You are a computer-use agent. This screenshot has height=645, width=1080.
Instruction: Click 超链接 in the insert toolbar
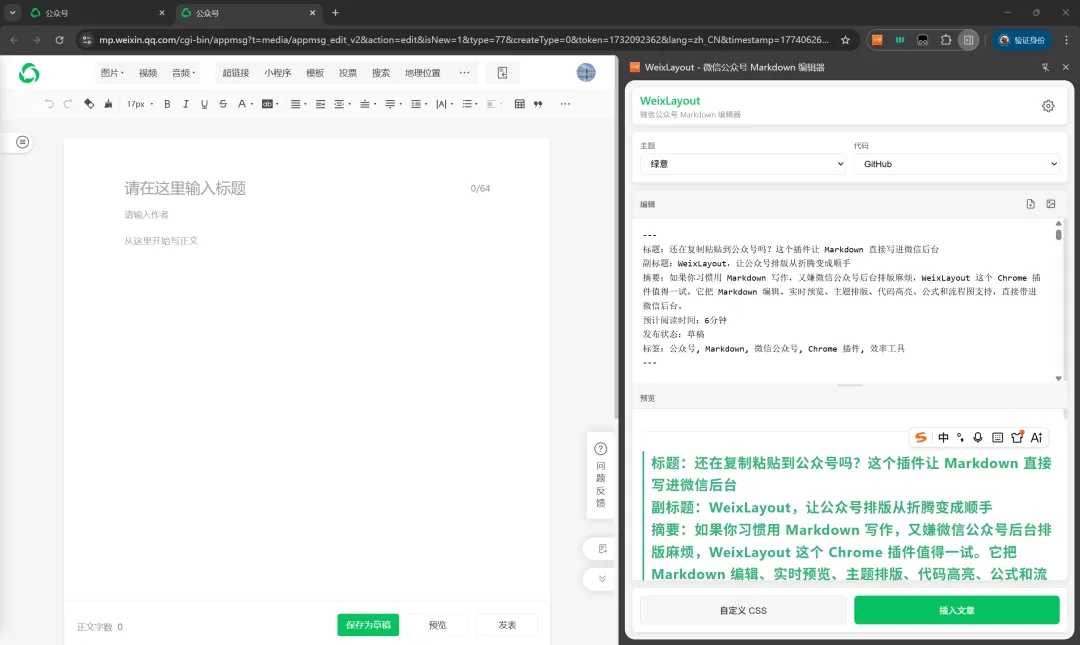click(236, 72)
